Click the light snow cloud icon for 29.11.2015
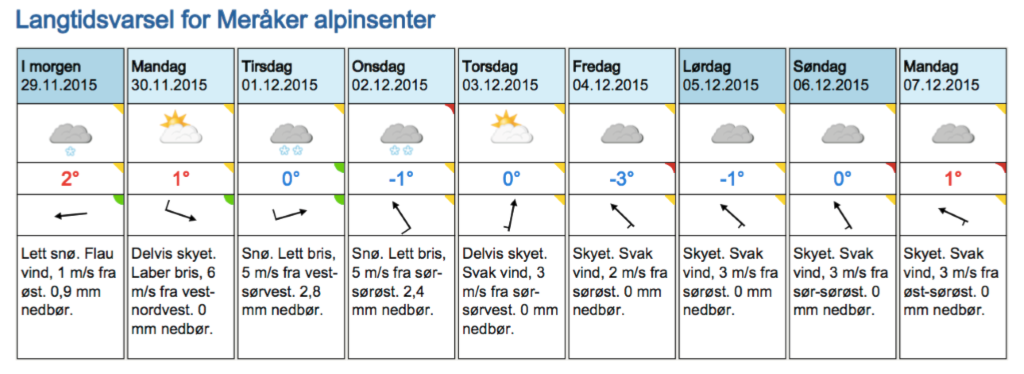The height and width of the screenshot is (374, 1024). [x=71, y=138]
